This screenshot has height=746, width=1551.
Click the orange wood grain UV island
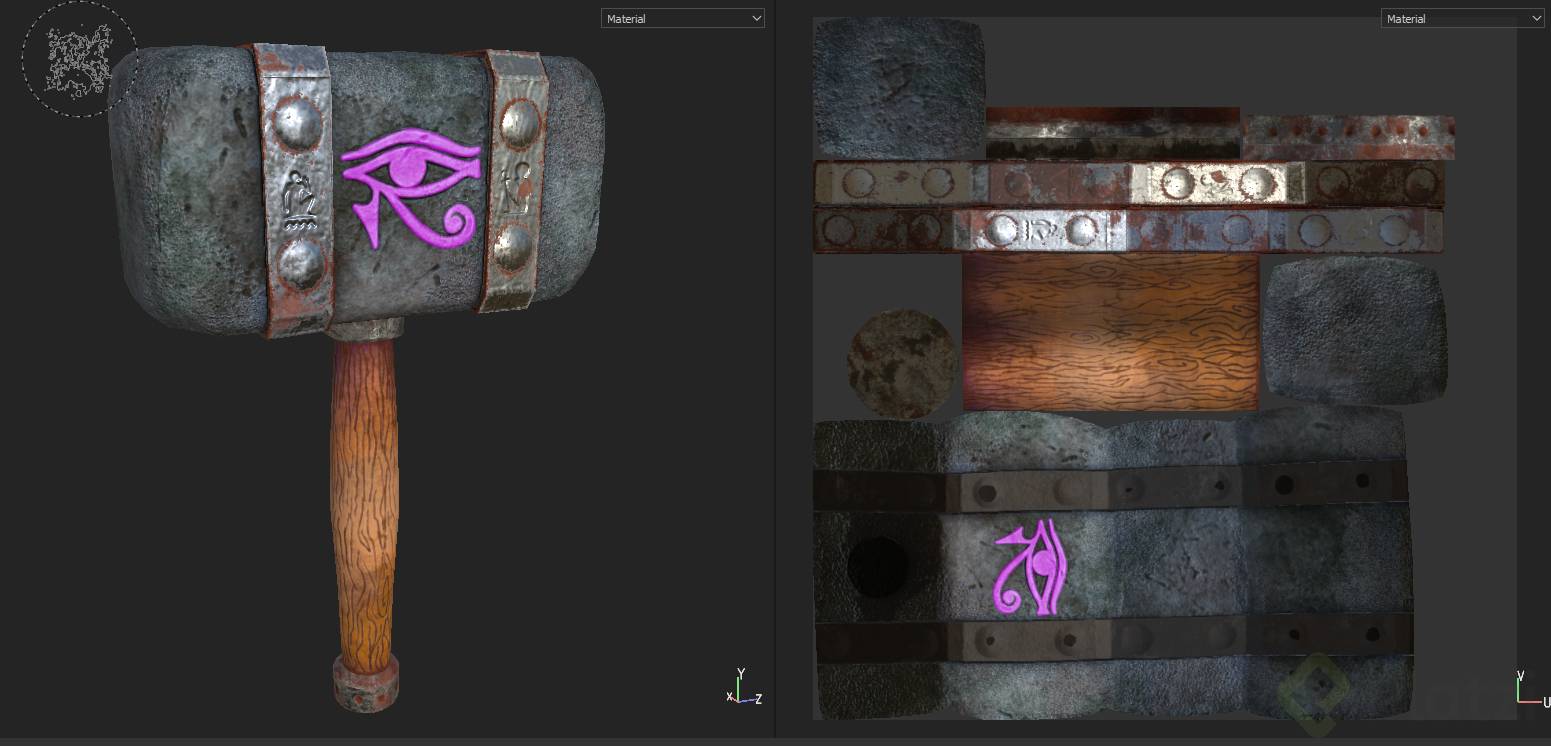coord(1110,331)
